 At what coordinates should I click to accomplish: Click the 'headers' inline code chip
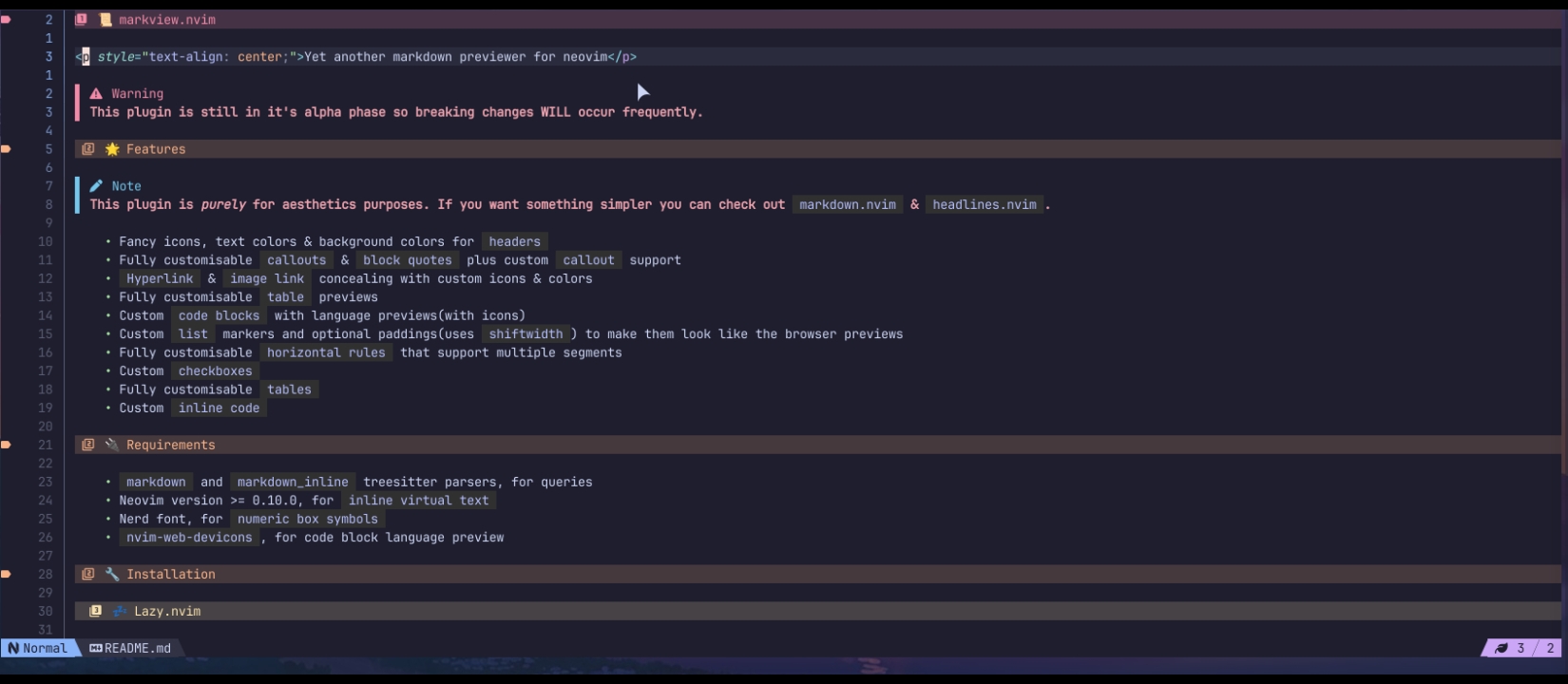point(514,241)
